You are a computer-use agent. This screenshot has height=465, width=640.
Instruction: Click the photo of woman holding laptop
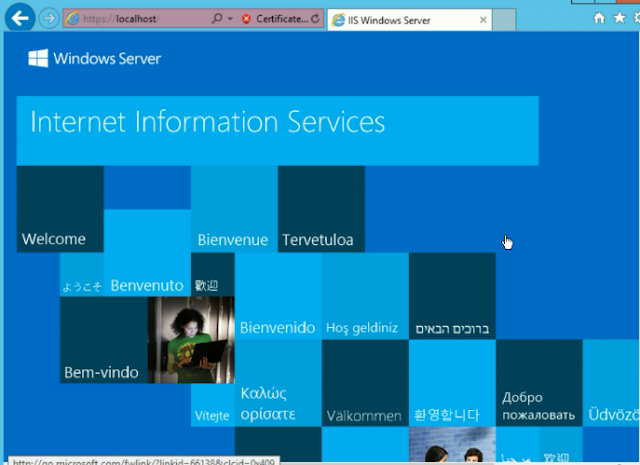(191, 340)
